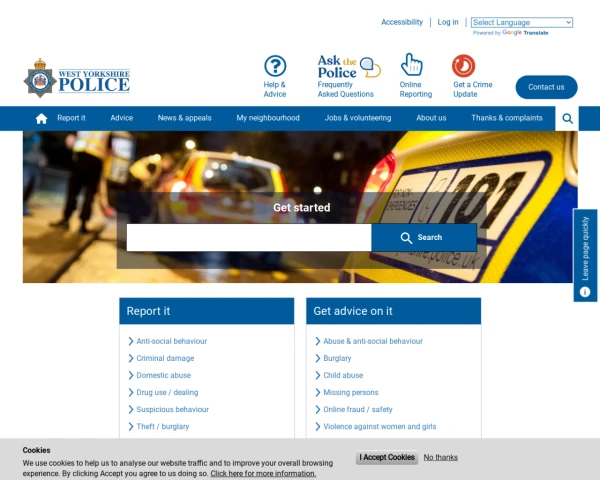The height and width of the screenshot is (480, 600).
Task: Open the Report it navigation menu
Action: pos(71,118)
